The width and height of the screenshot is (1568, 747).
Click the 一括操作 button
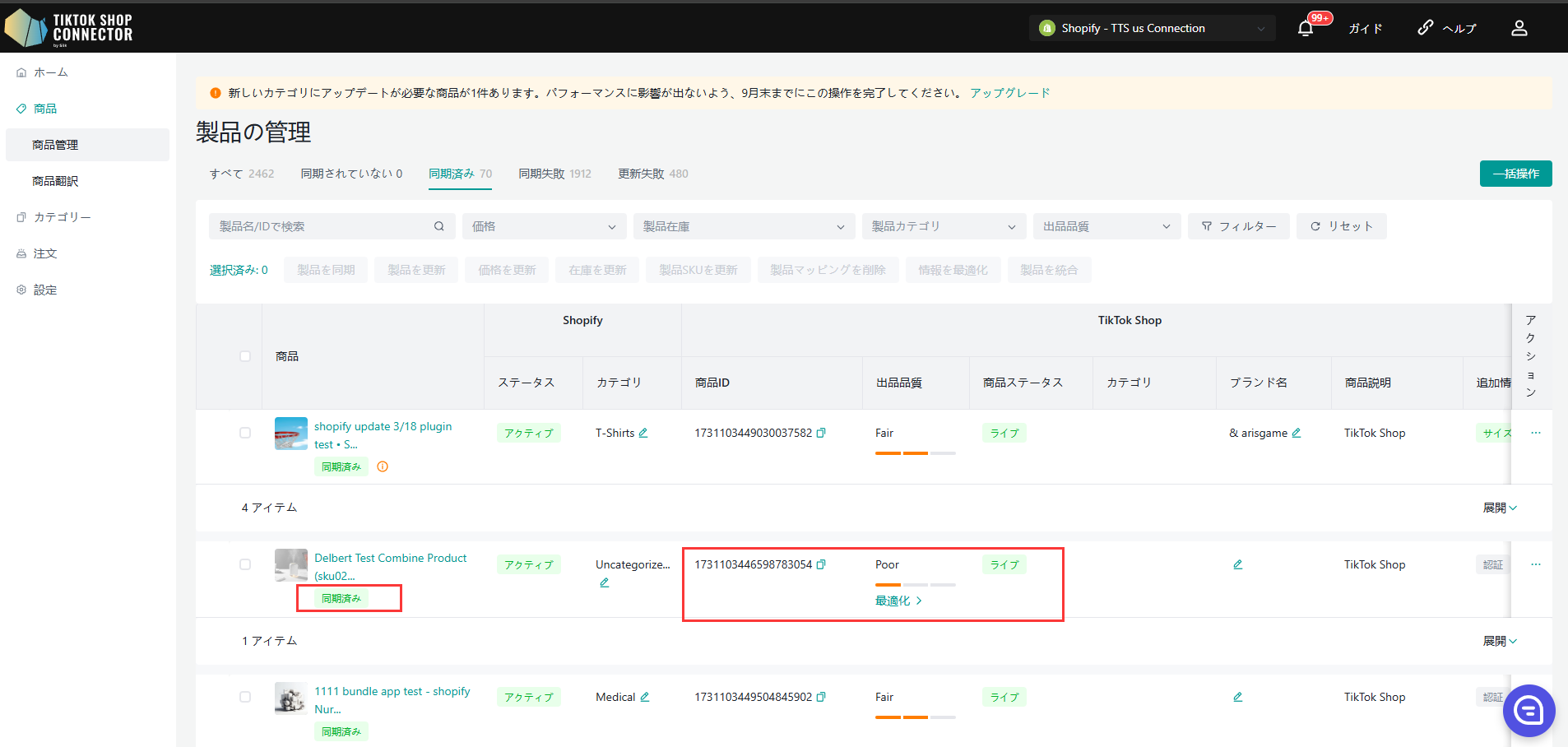pyautogui.click(x=1515, y=174)
